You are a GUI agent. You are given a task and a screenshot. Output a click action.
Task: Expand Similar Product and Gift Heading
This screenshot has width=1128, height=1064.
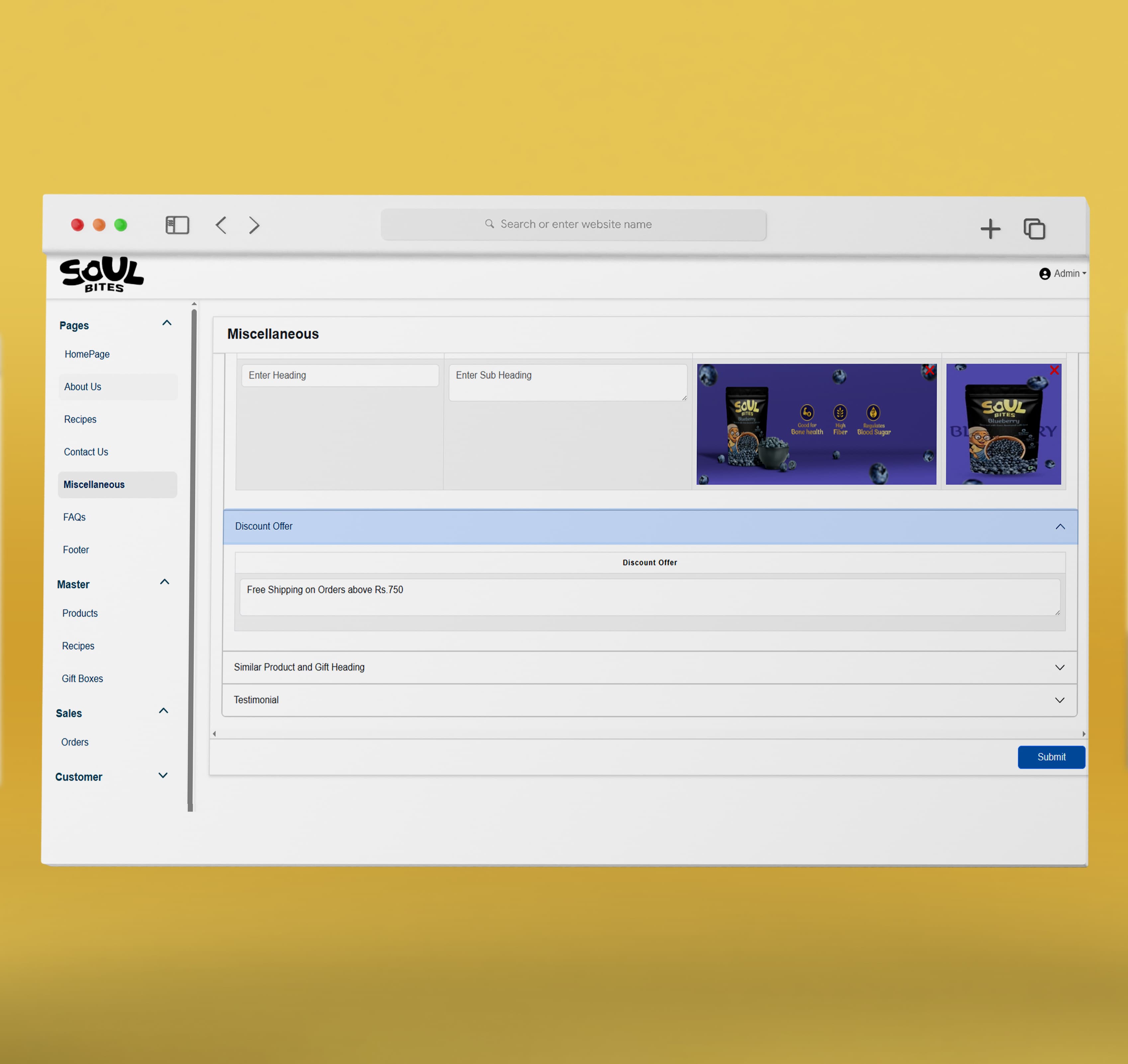[649, 667]
